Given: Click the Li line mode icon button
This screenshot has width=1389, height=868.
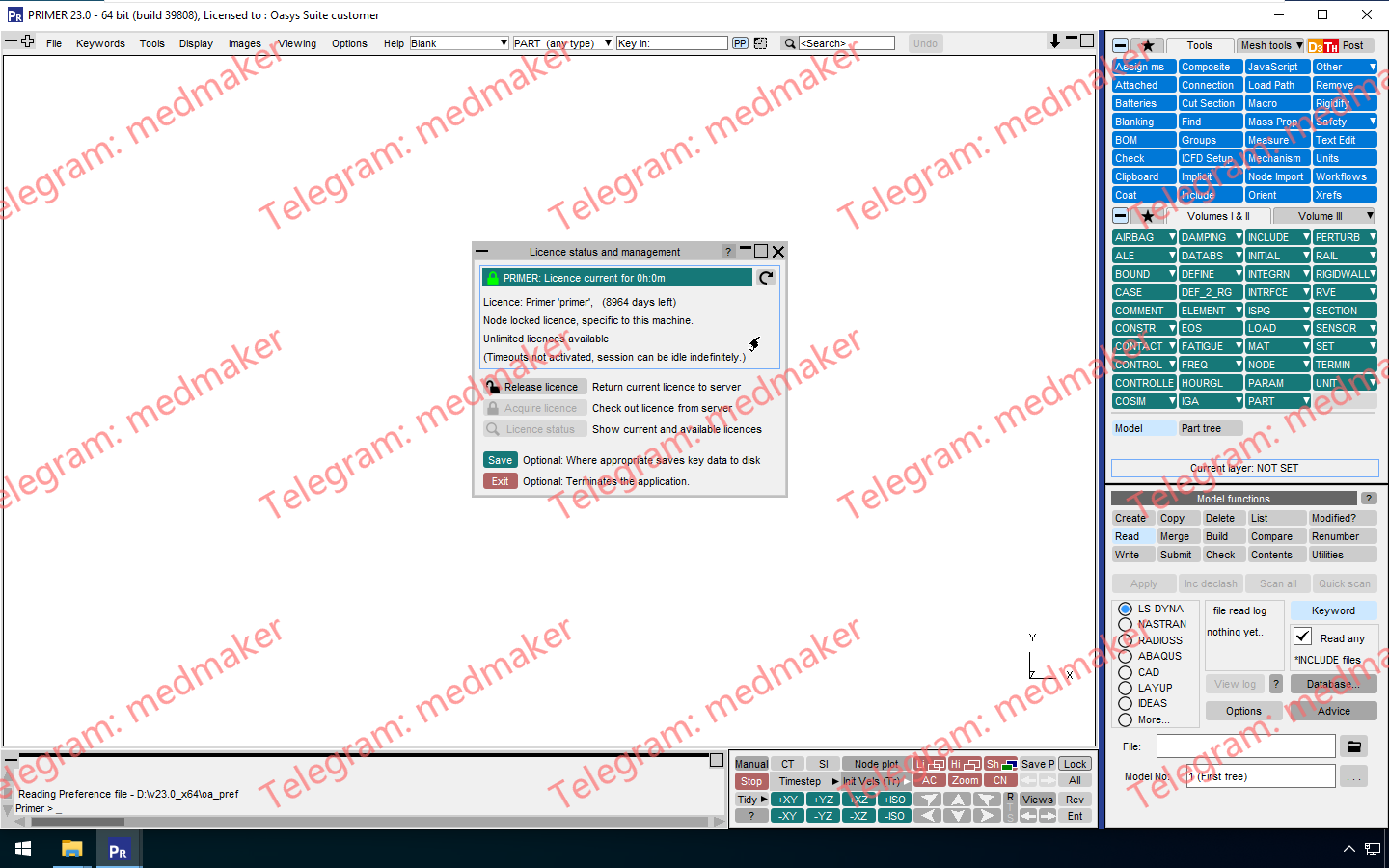Looking at the screenshot, I should [930, 764].
